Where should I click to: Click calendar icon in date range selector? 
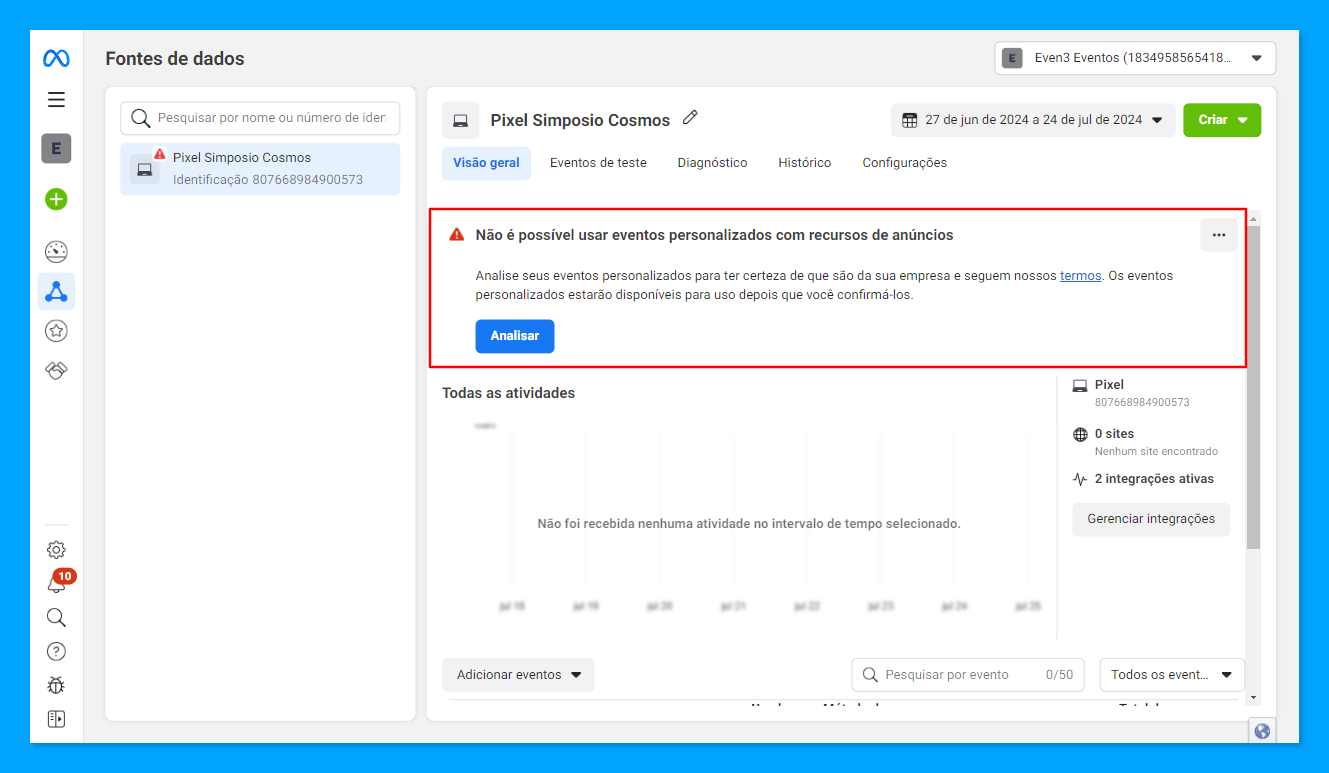[910, 120]
